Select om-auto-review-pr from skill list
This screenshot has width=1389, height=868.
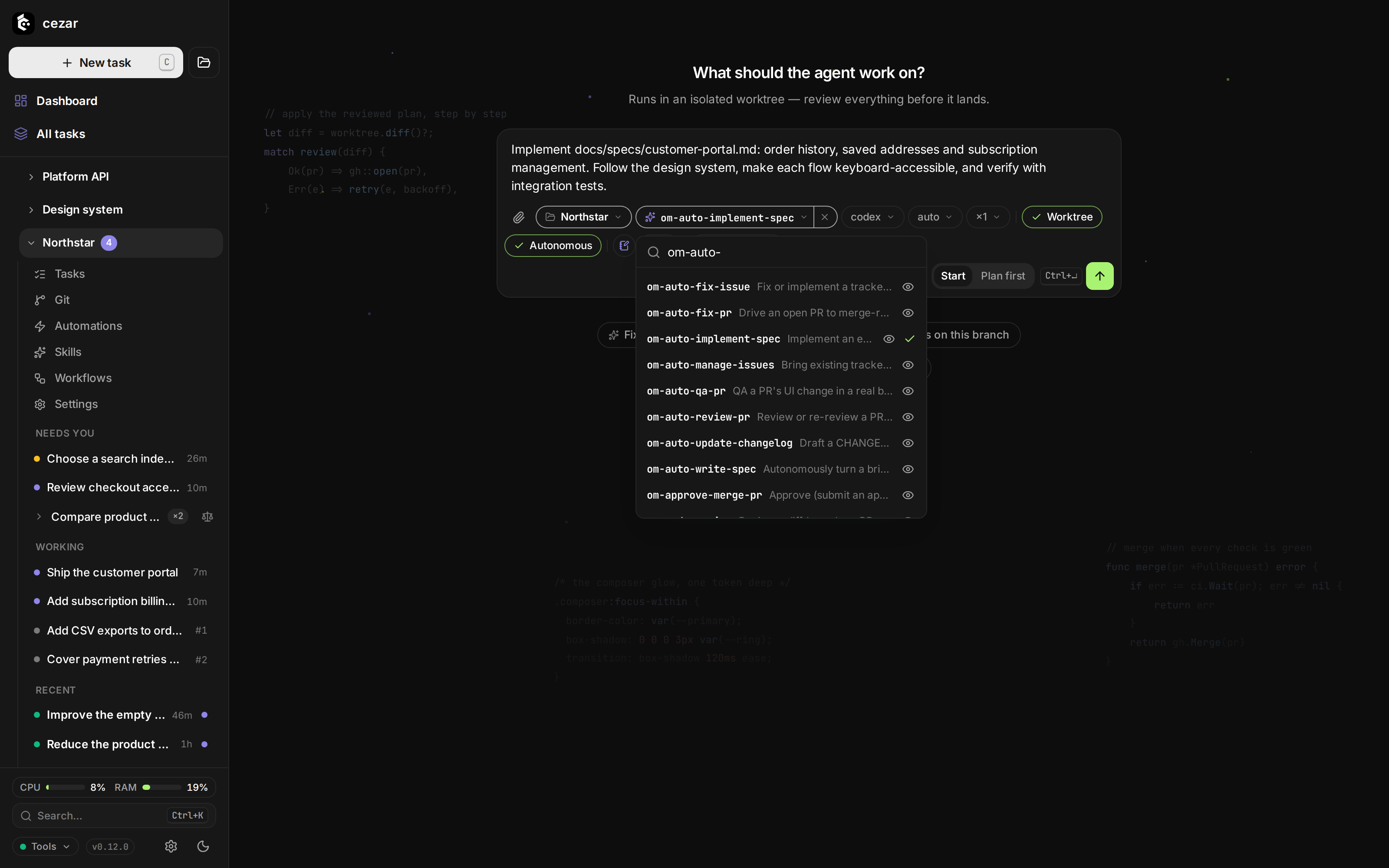coord(780,418)
